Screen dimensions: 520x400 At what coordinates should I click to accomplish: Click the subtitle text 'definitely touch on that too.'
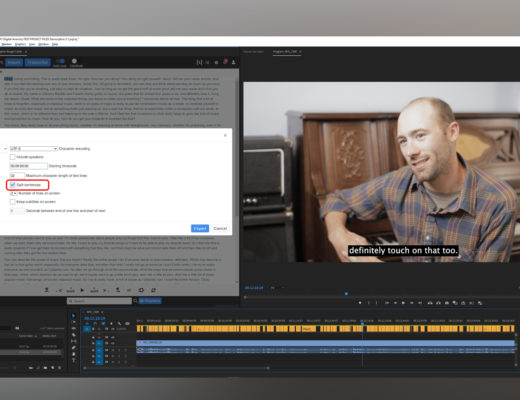(403, 250)
